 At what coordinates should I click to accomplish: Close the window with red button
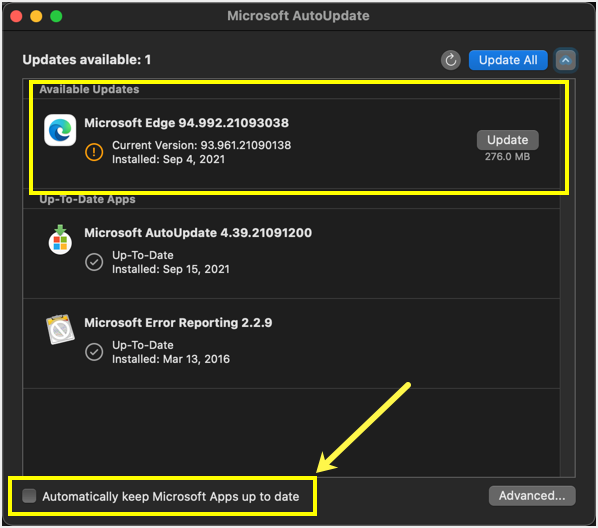(x=16, y=16)
